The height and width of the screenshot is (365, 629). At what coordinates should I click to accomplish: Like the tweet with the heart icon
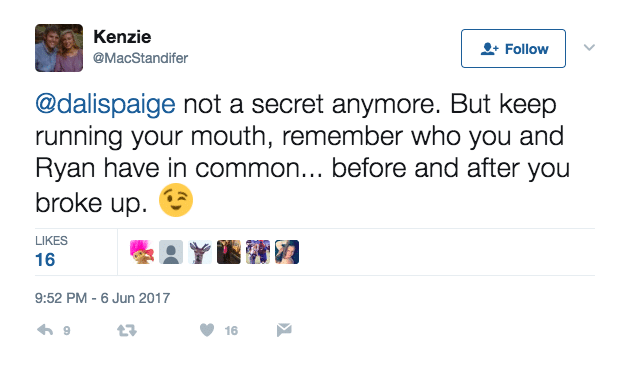point(207,330)
